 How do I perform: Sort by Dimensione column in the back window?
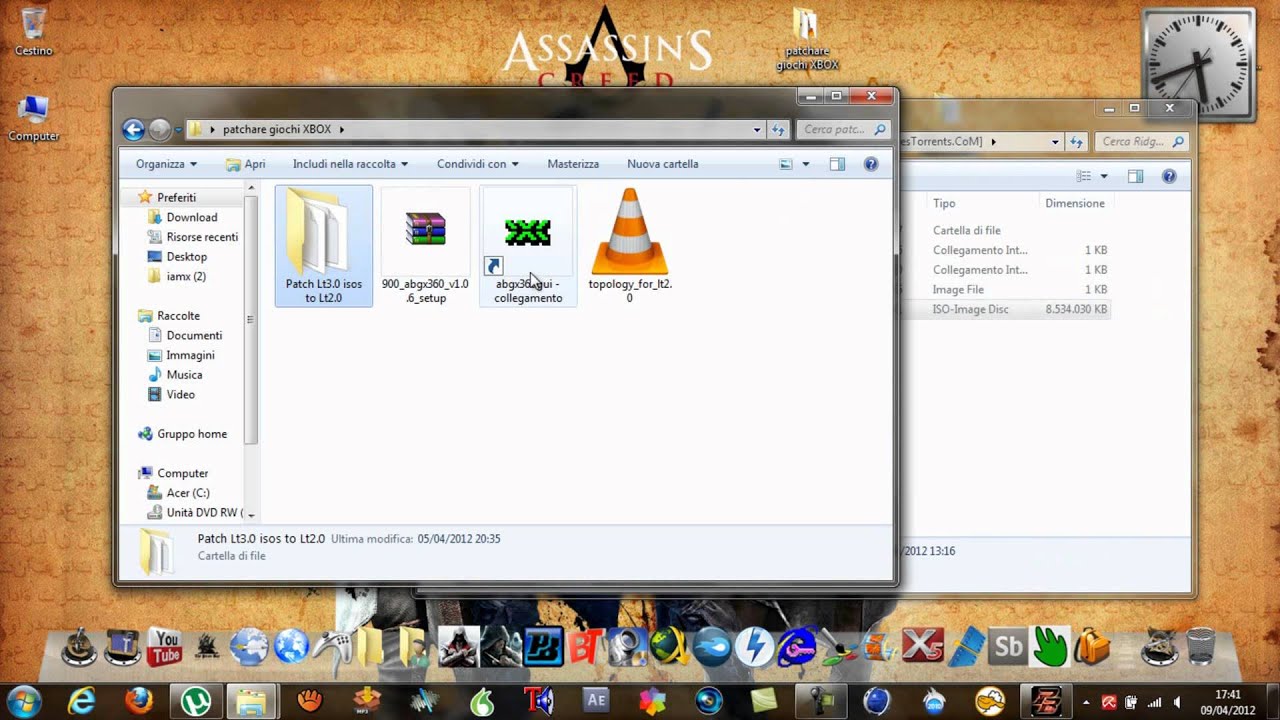(x=1076, y=203)
